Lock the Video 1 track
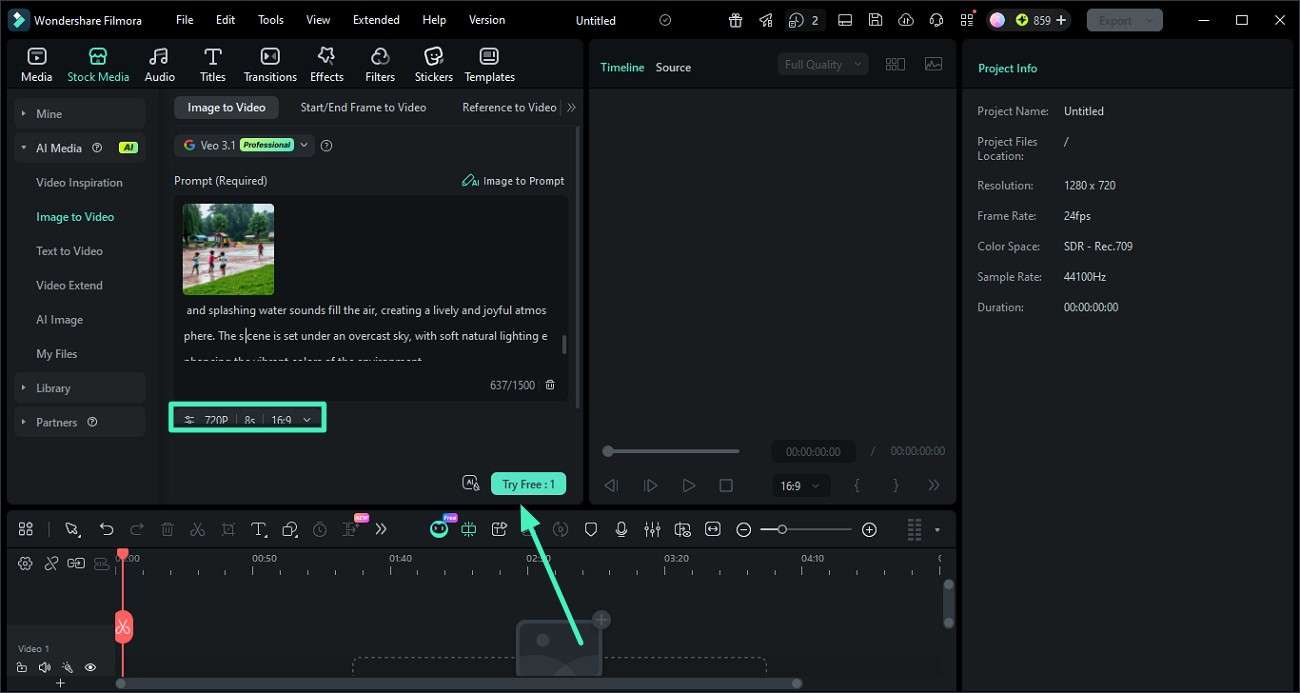Viewport: 1300px width, 693px height. pos(22,667)
